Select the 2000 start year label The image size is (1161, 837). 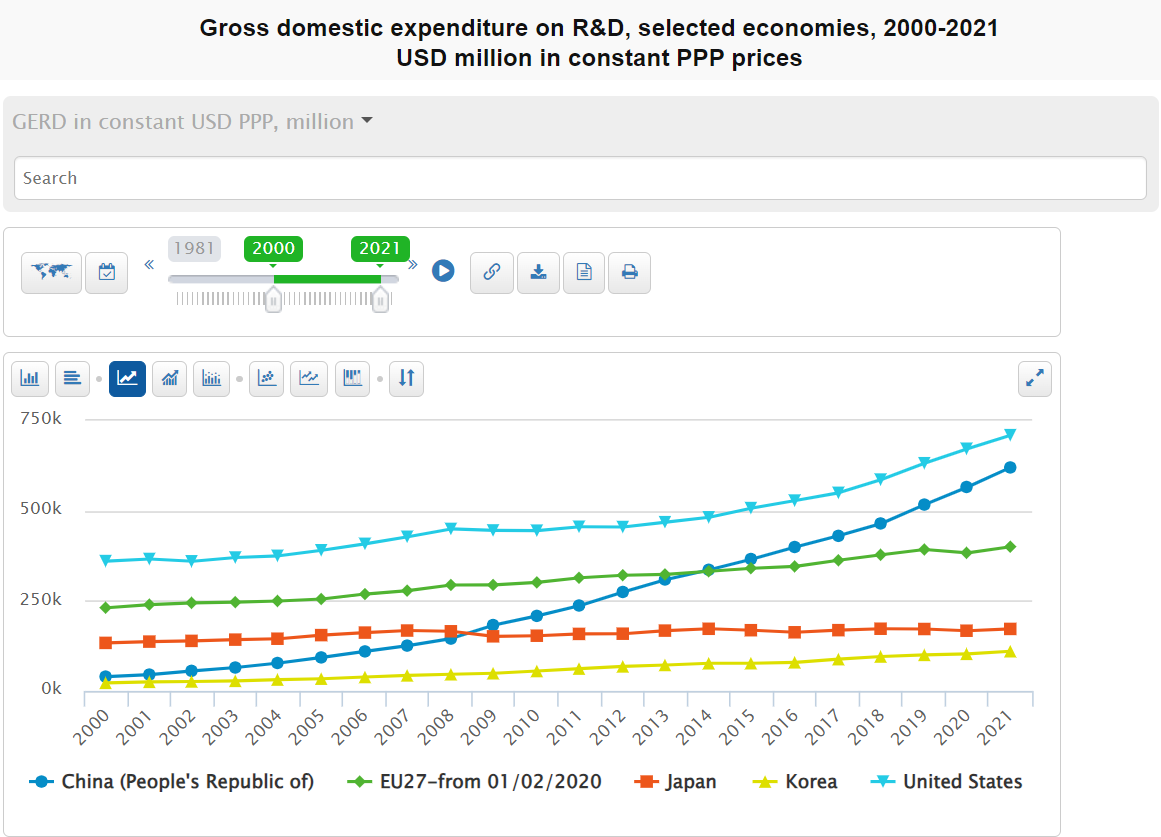[273, 248]
